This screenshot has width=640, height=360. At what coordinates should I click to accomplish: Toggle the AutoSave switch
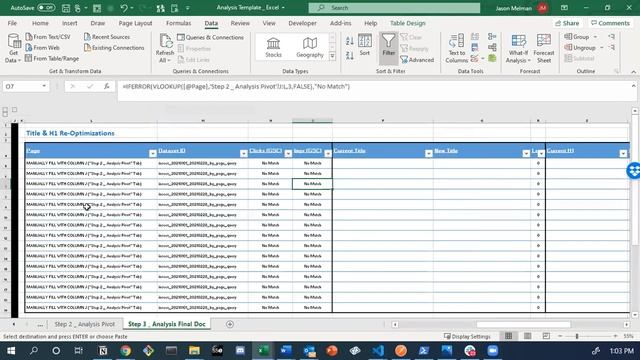(46, 8)
